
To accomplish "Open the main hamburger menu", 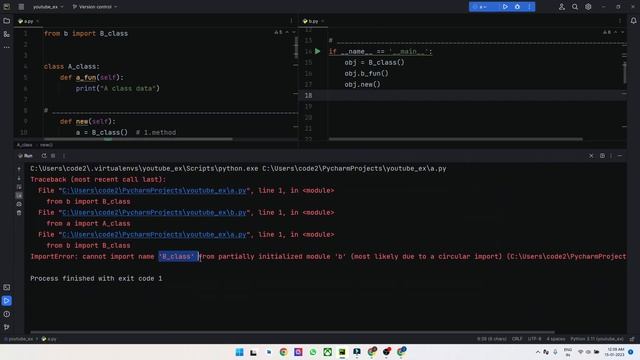I will (21, 7).
